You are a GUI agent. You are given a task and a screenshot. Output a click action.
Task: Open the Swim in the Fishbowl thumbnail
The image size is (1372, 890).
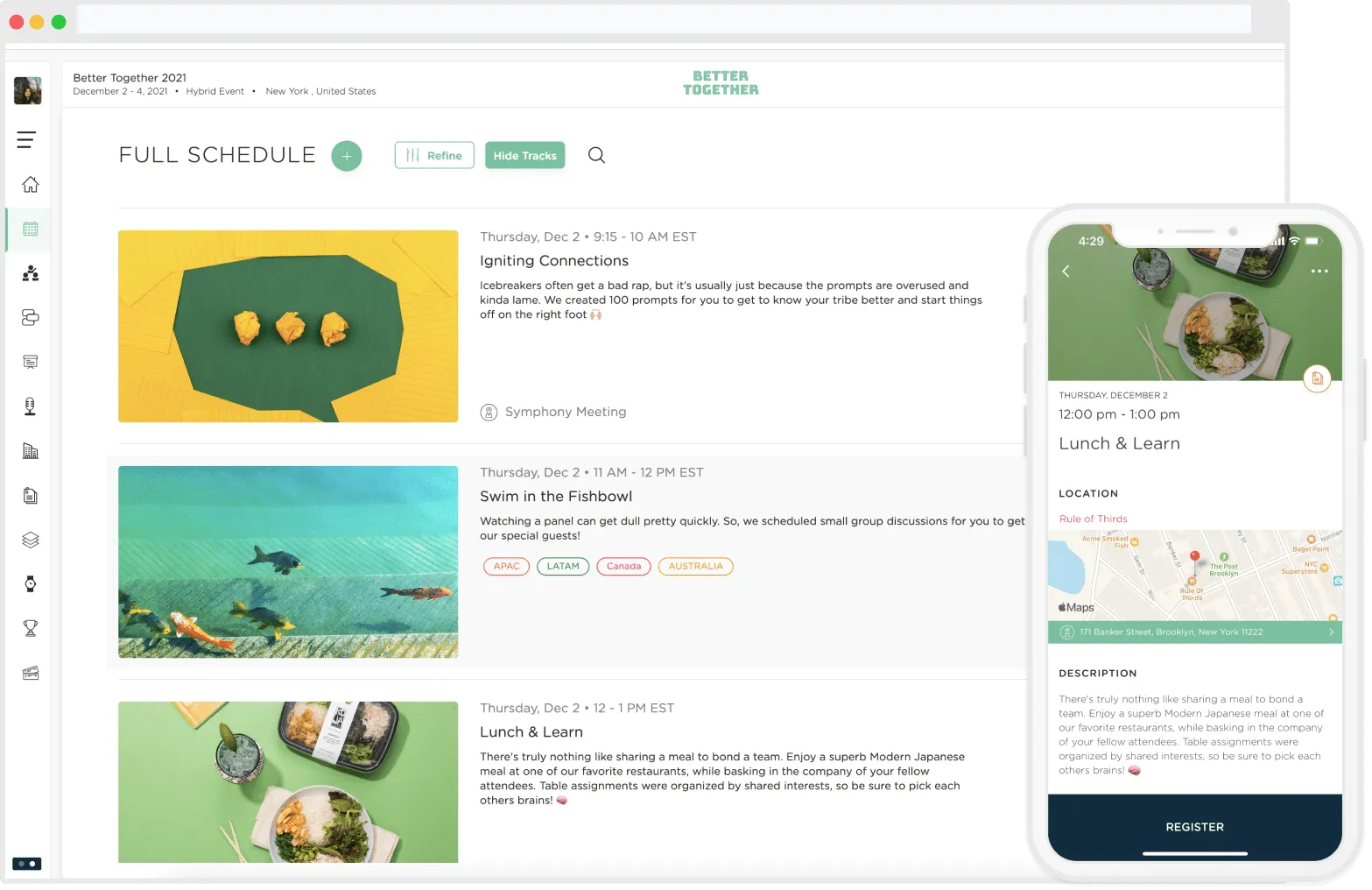pos(288,562)
